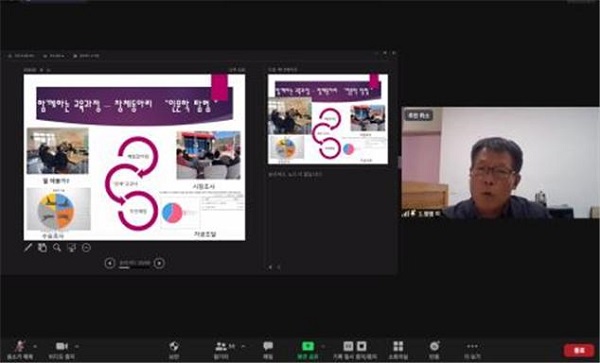The image size is (600, 363).
Task: Minimize the presenter view window
Action: click(x=377, y=53)
